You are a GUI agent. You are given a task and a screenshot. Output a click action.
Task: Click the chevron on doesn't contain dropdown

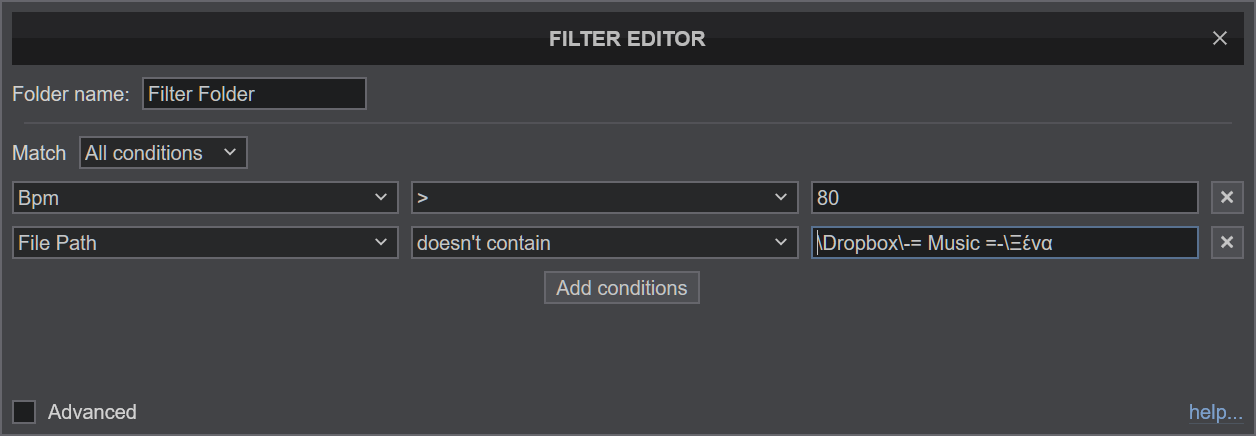(x=781, y=242)
